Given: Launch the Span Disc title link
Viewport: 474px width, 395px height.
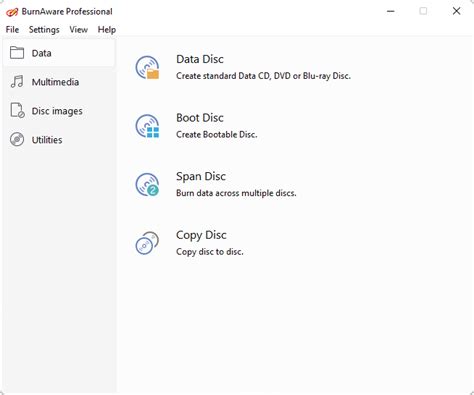Looking at the screenshot, I should [x=201, y=177].
